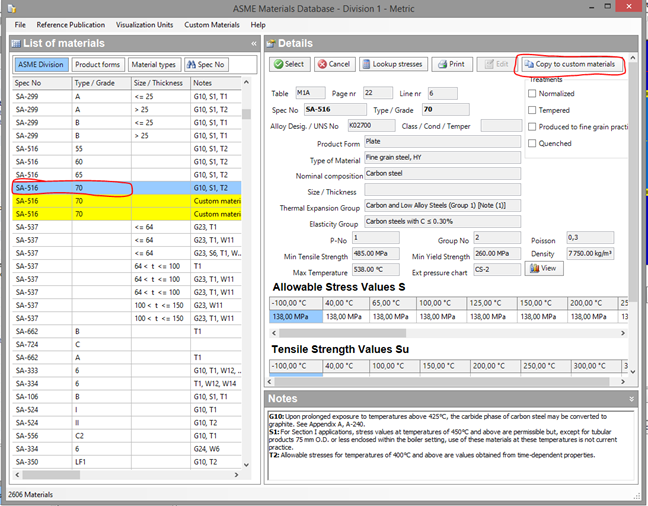Click the Cancel button
This screenshot has height=506, width=648.
click(334, 64)
